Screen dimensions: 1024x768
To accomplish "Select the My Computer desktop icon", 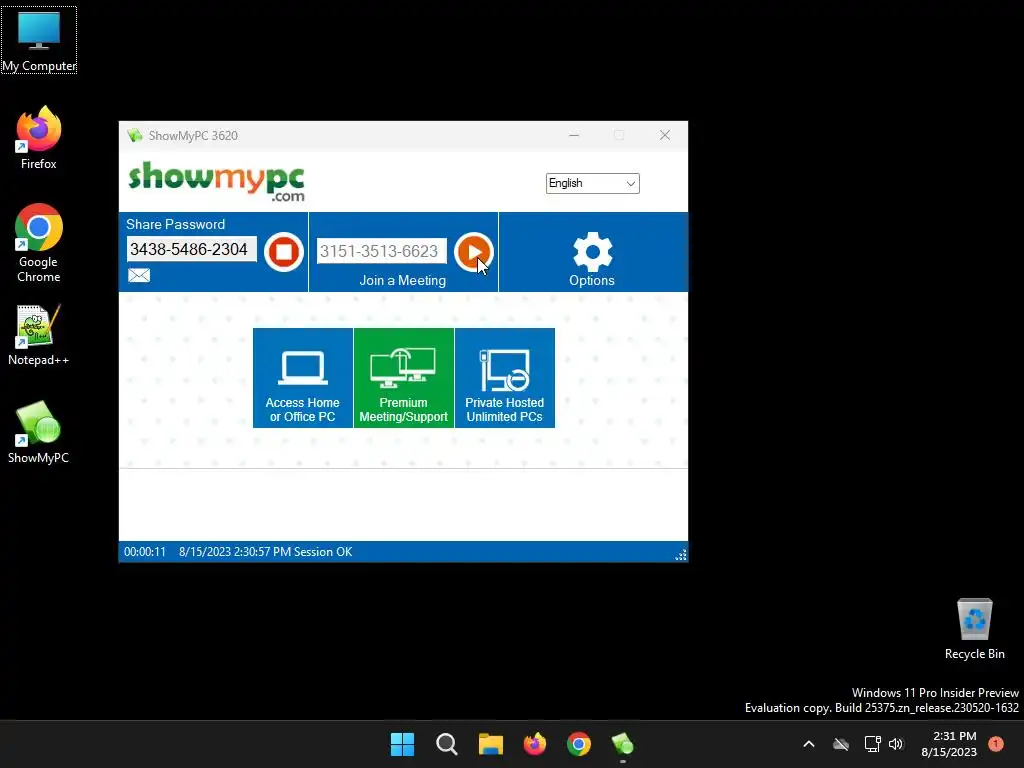I will click(x=39, y=40).
